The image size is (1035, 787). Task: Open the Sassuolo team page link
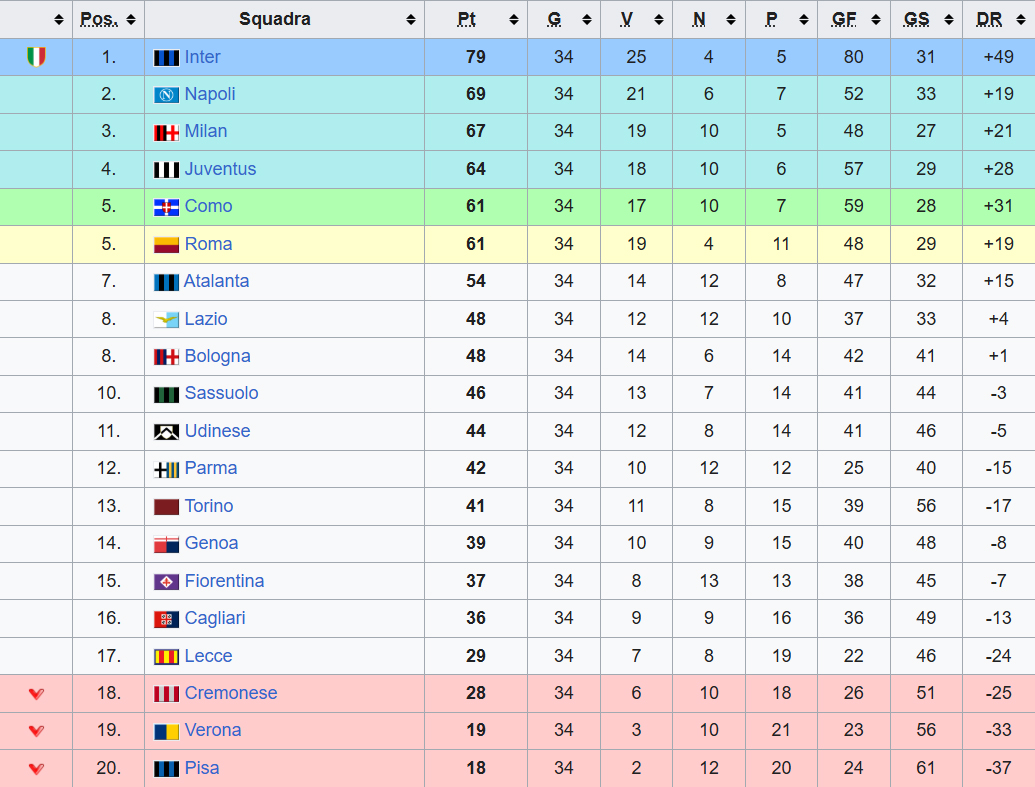pos(221,393)
